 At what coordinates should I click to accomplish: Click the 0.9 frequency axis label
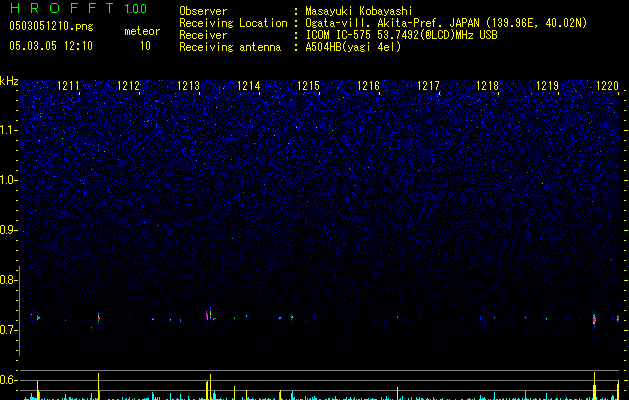[9, 230]
